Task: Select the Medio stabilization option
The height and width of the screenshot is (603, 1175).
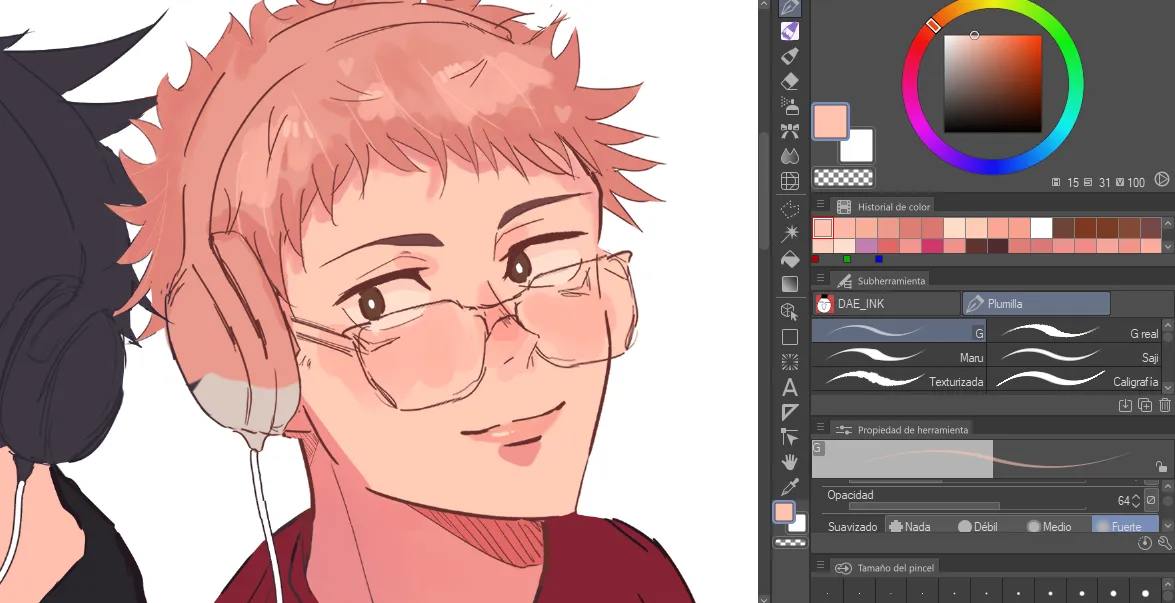Action: point(1049,527)
